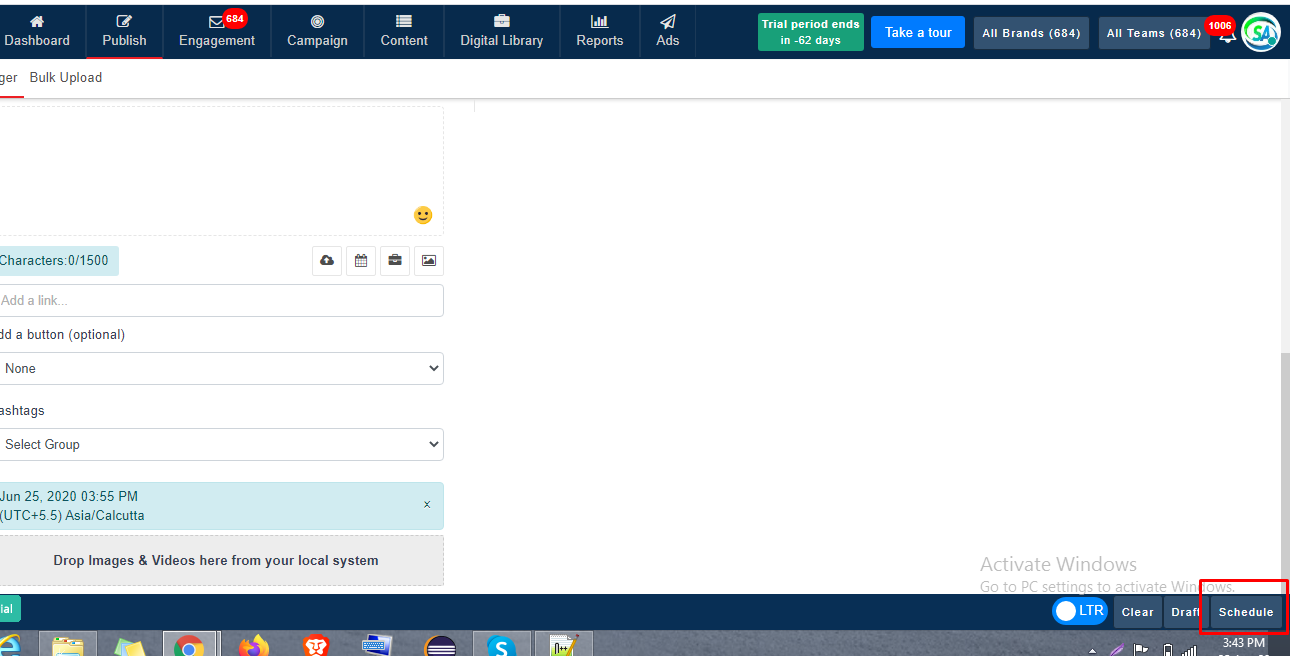Viewport: 1290px width, 656px height.
Task: Go to the Engagement menu
Action: pos(217,32)
